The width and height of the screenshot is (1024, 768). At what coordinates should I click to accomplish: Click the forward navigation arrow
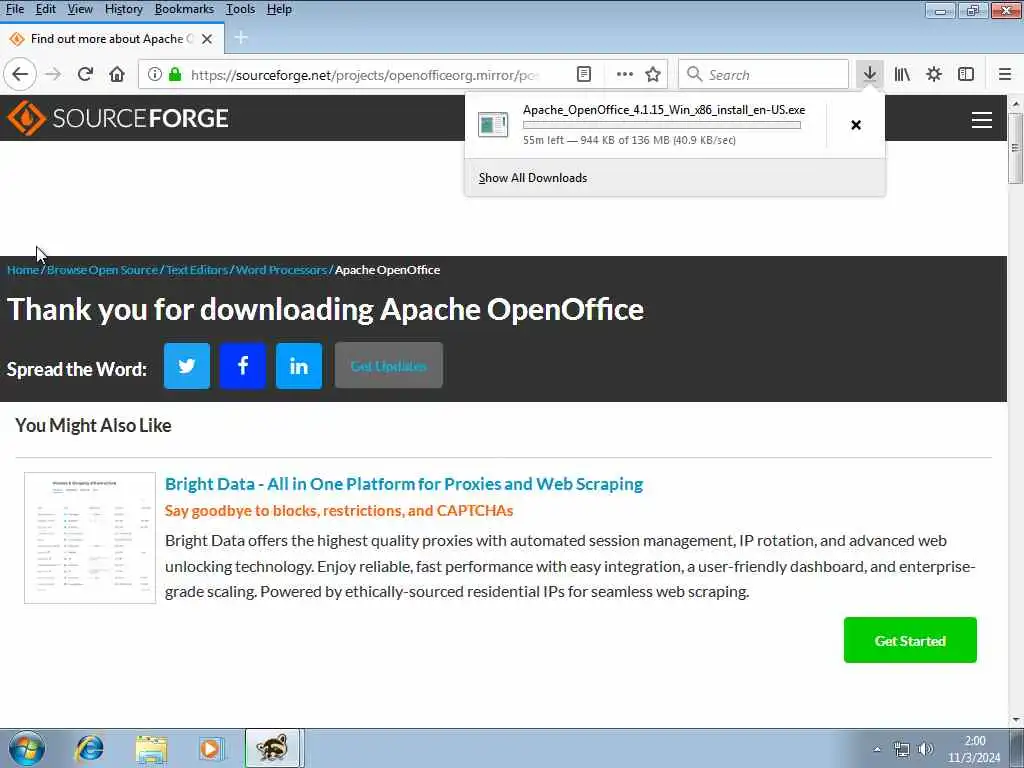click(53, 74)
